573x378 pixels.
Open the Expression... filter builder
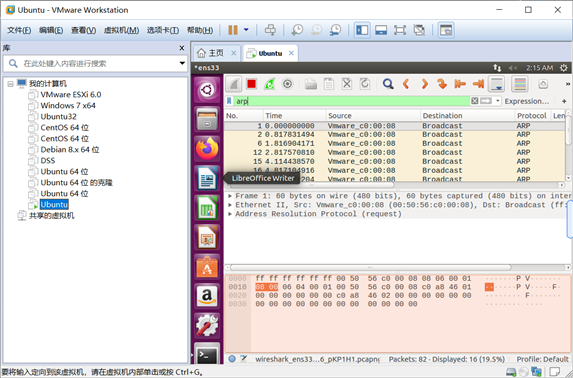pyautogui.click(x=527, y=101)
